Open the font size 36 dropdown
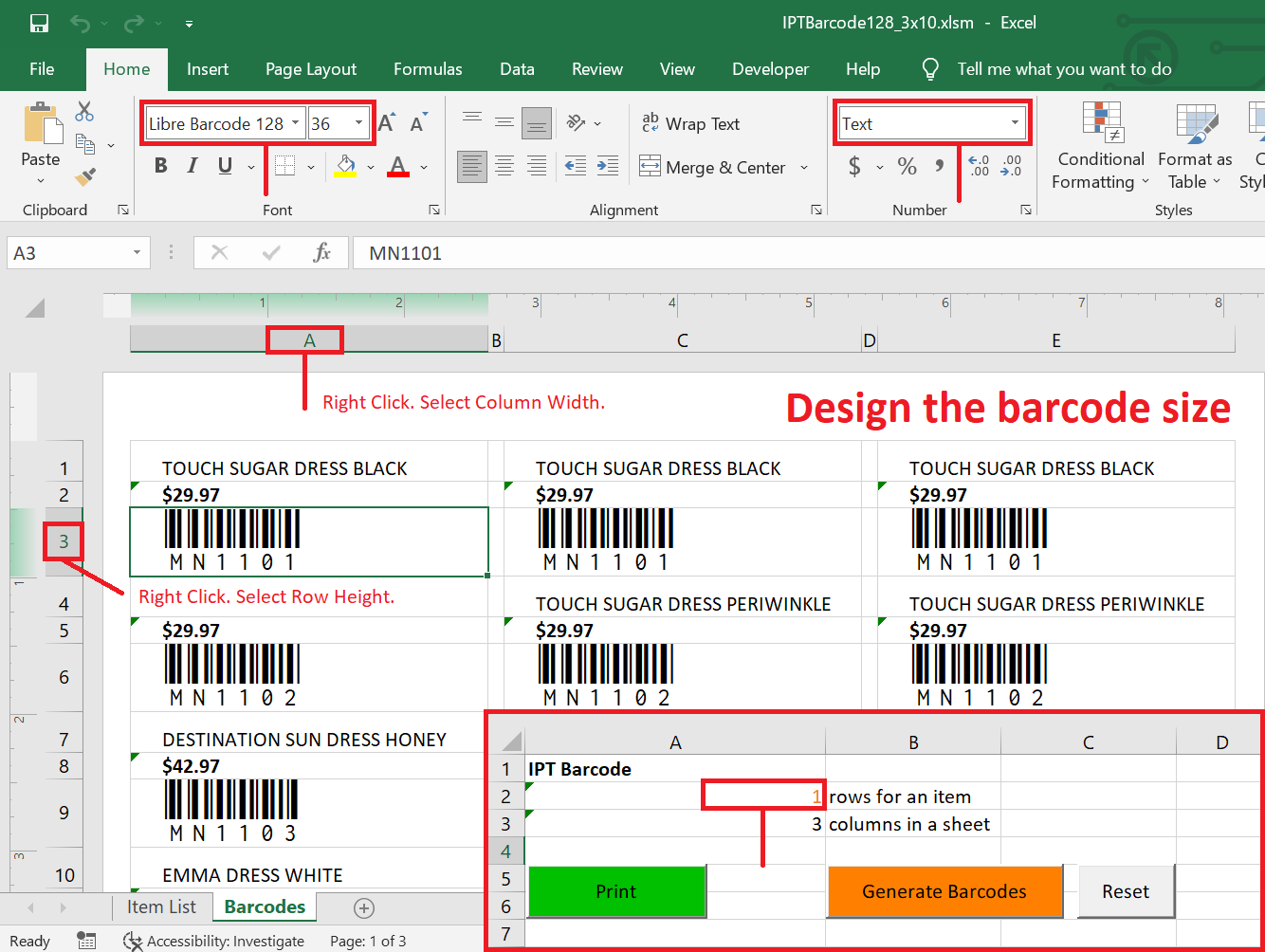Image resolution: width=1265 pixels, height=952 pixels. (358, 123)
